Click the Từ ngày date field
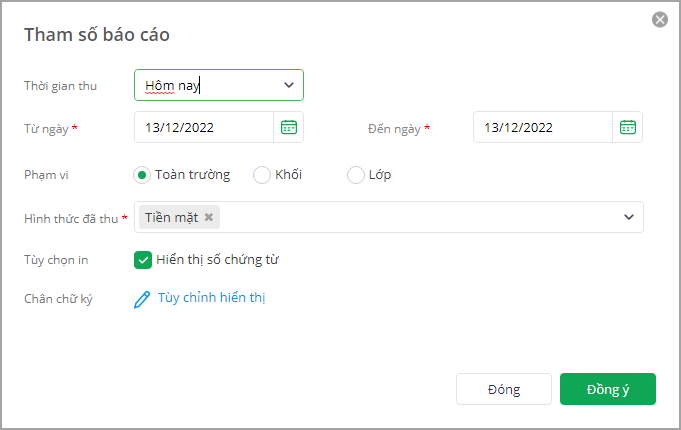681x430 pixels. tap(204, 127)
